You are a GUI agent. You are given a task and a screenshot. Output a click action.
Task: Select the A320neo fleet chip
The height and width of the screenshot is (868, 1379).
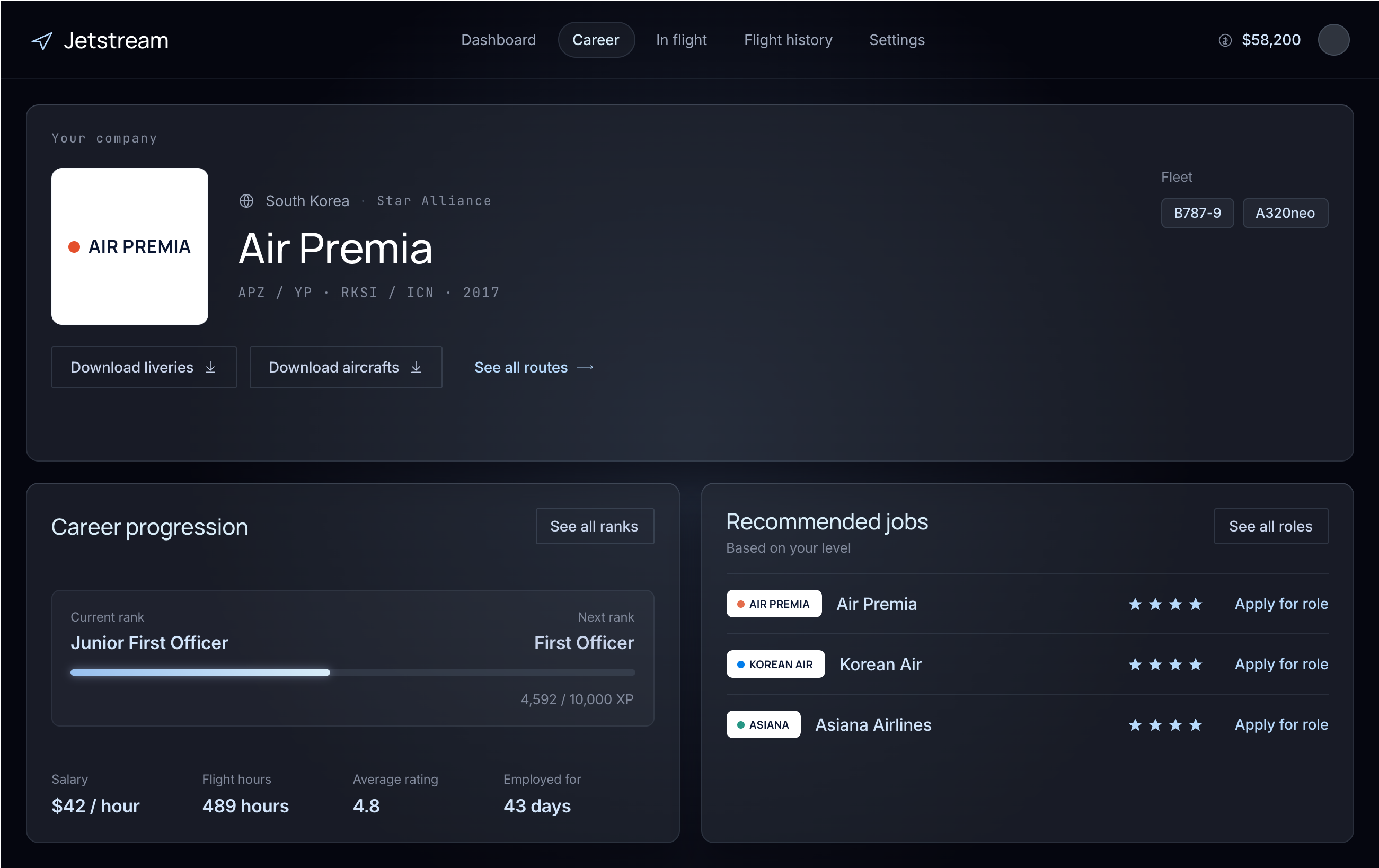pos(1285,213)
